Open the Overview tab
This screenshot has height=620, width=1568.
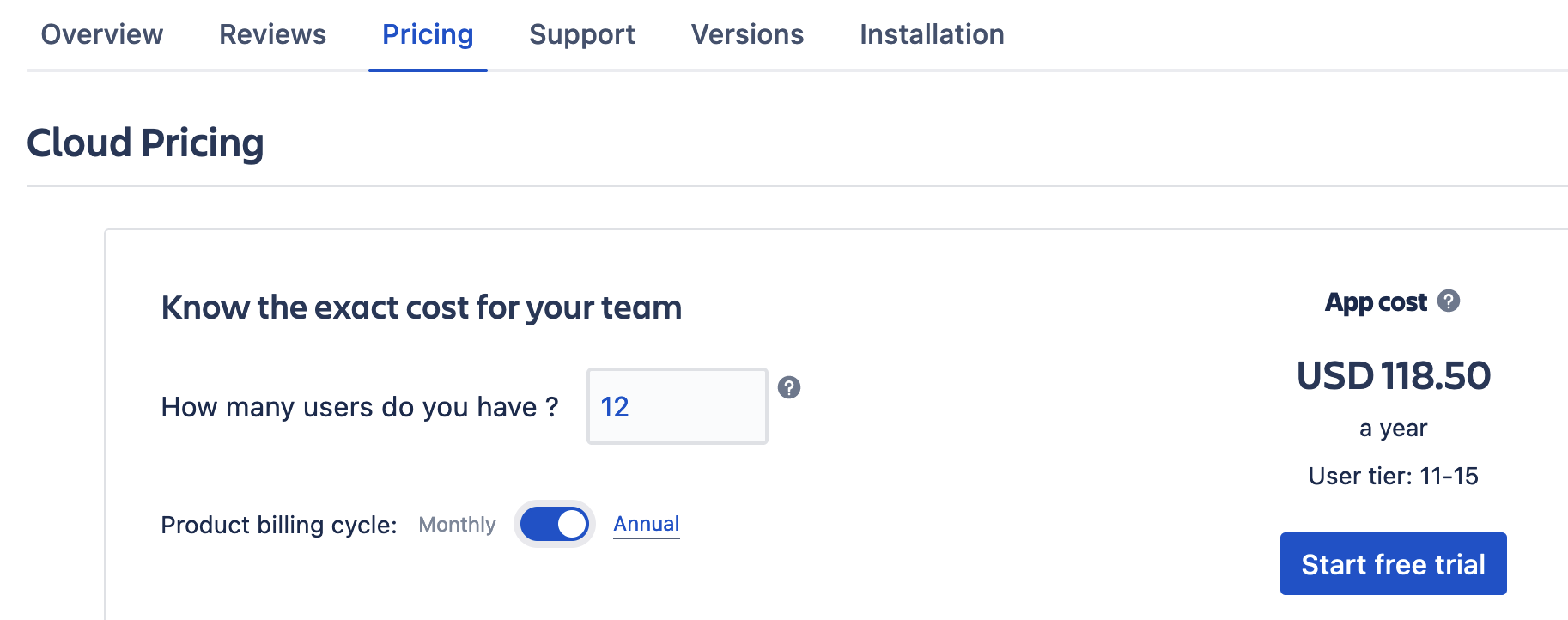coord(102,34)
